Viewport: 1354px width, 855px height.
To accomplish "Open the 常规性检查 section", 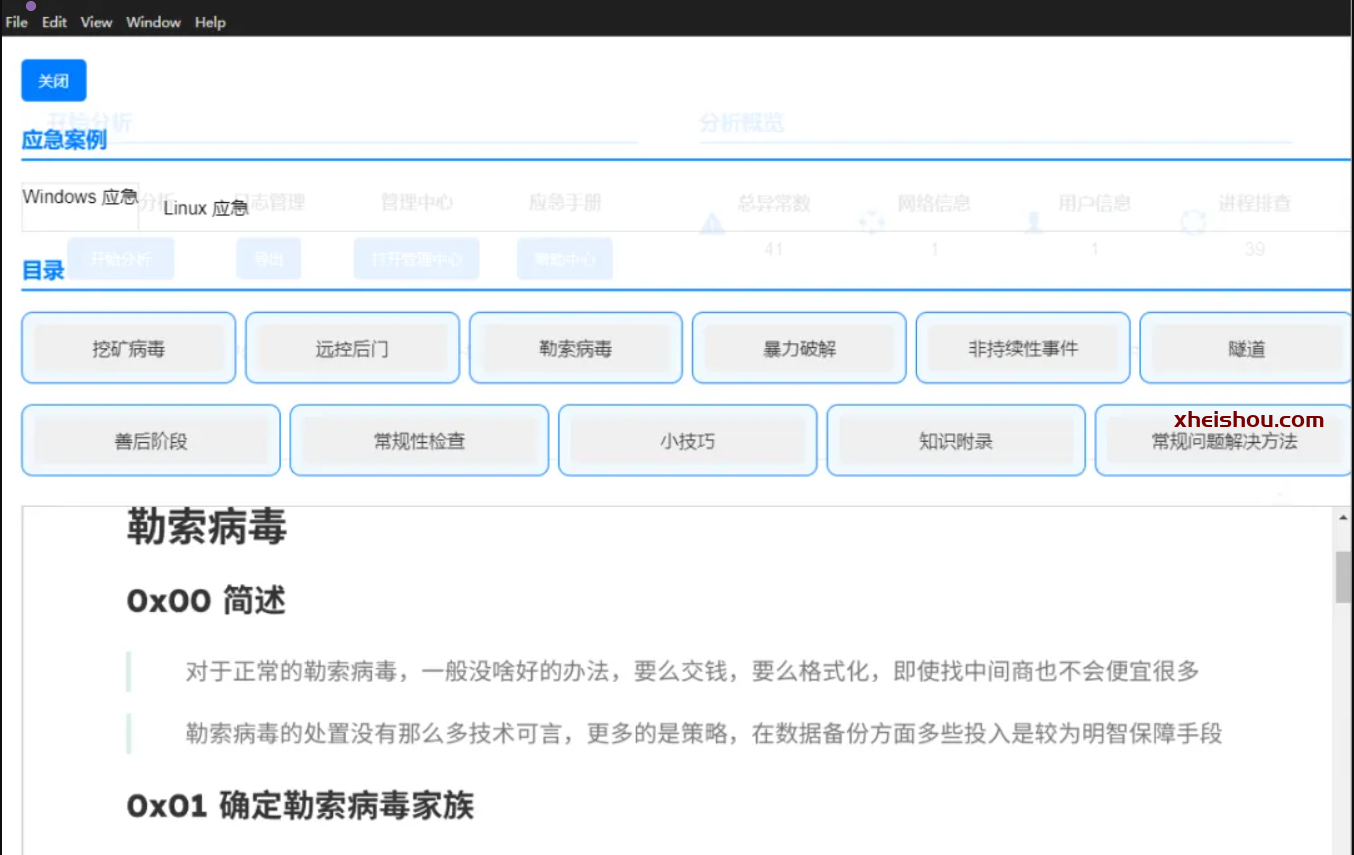I will (419, 440).
